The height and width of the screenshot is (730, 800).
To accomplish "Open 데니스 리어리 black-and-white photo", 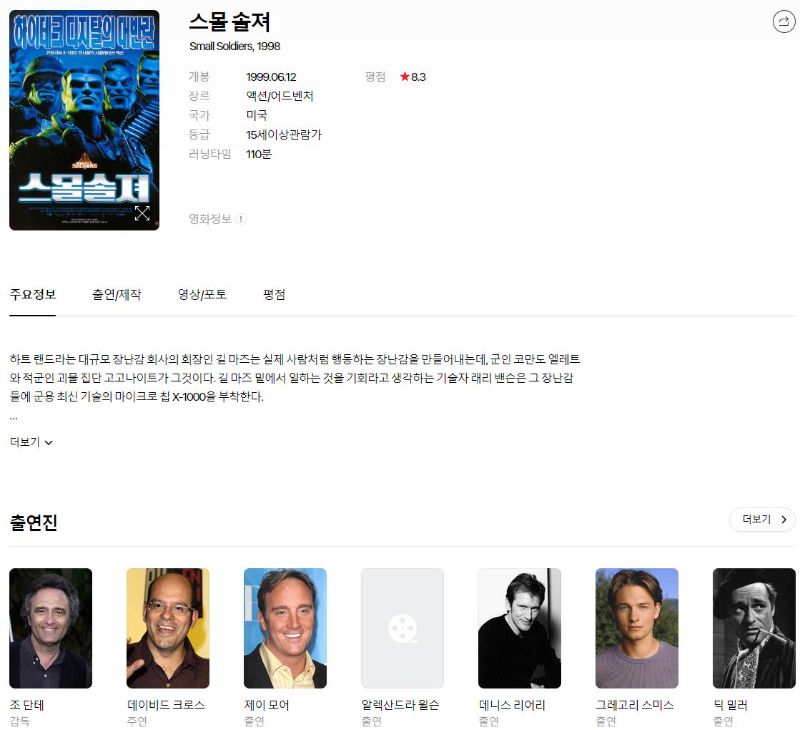I will tap(519, 628).
